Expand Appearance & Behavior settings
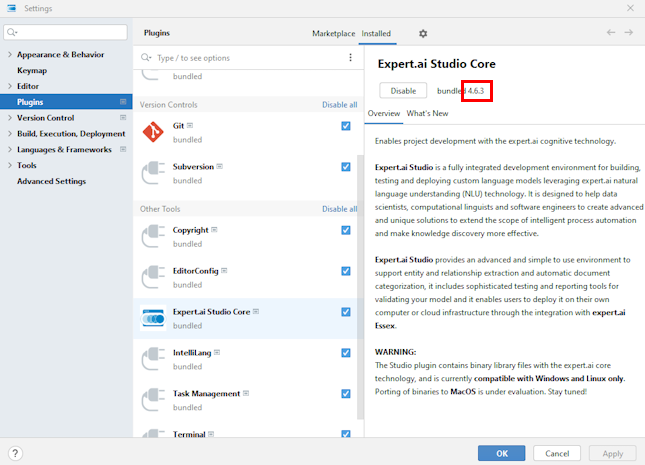 pos(9,55)
